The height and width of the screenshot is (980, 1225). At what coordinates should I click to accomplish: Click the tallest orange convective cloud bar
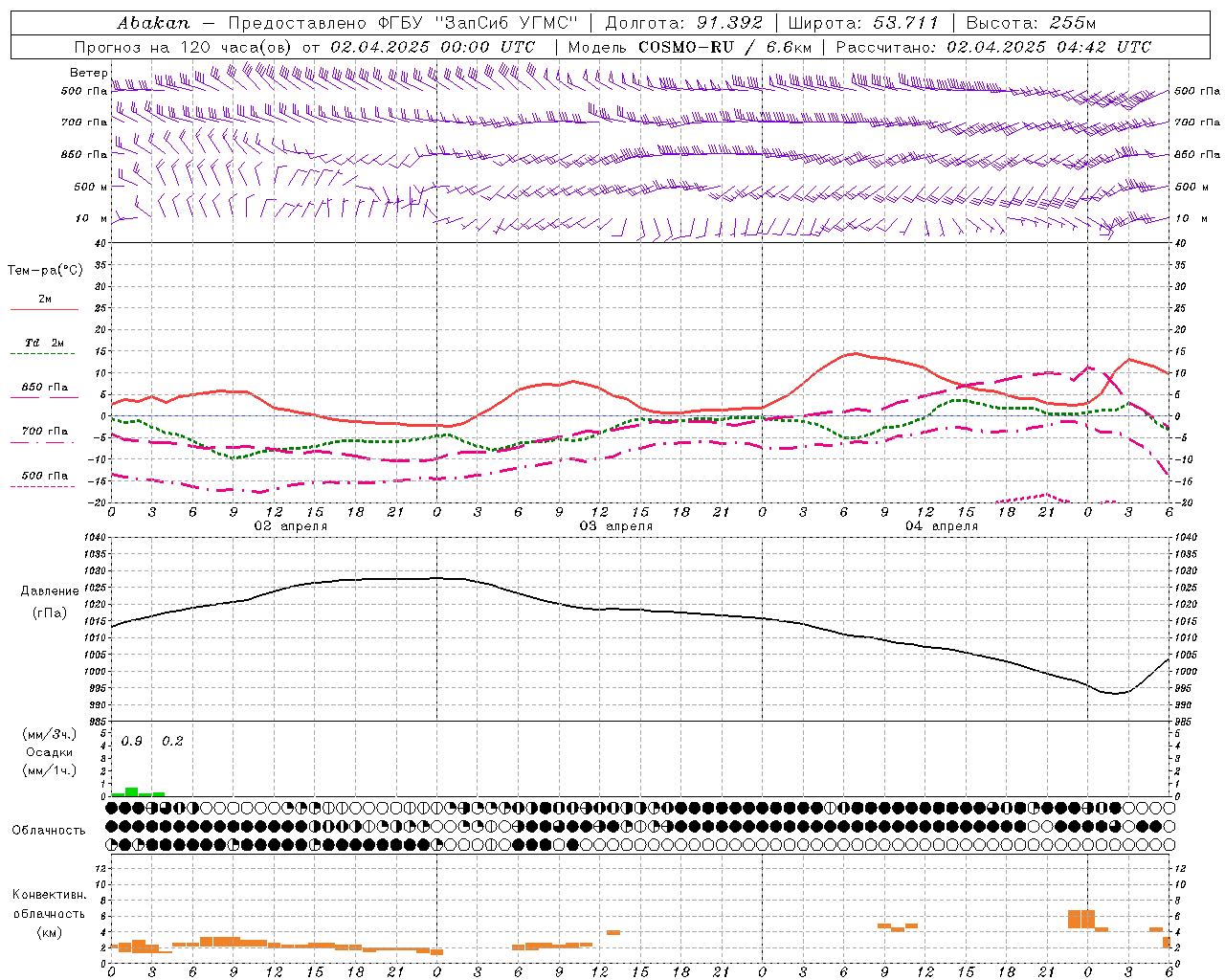(1081, 919)
